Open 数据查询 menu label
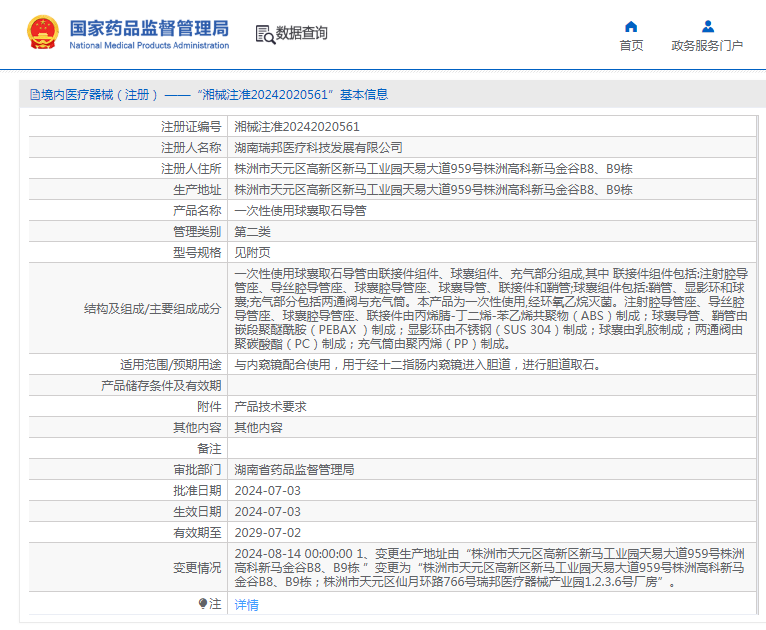Screen dimensions: 766x630 [301, 33]
